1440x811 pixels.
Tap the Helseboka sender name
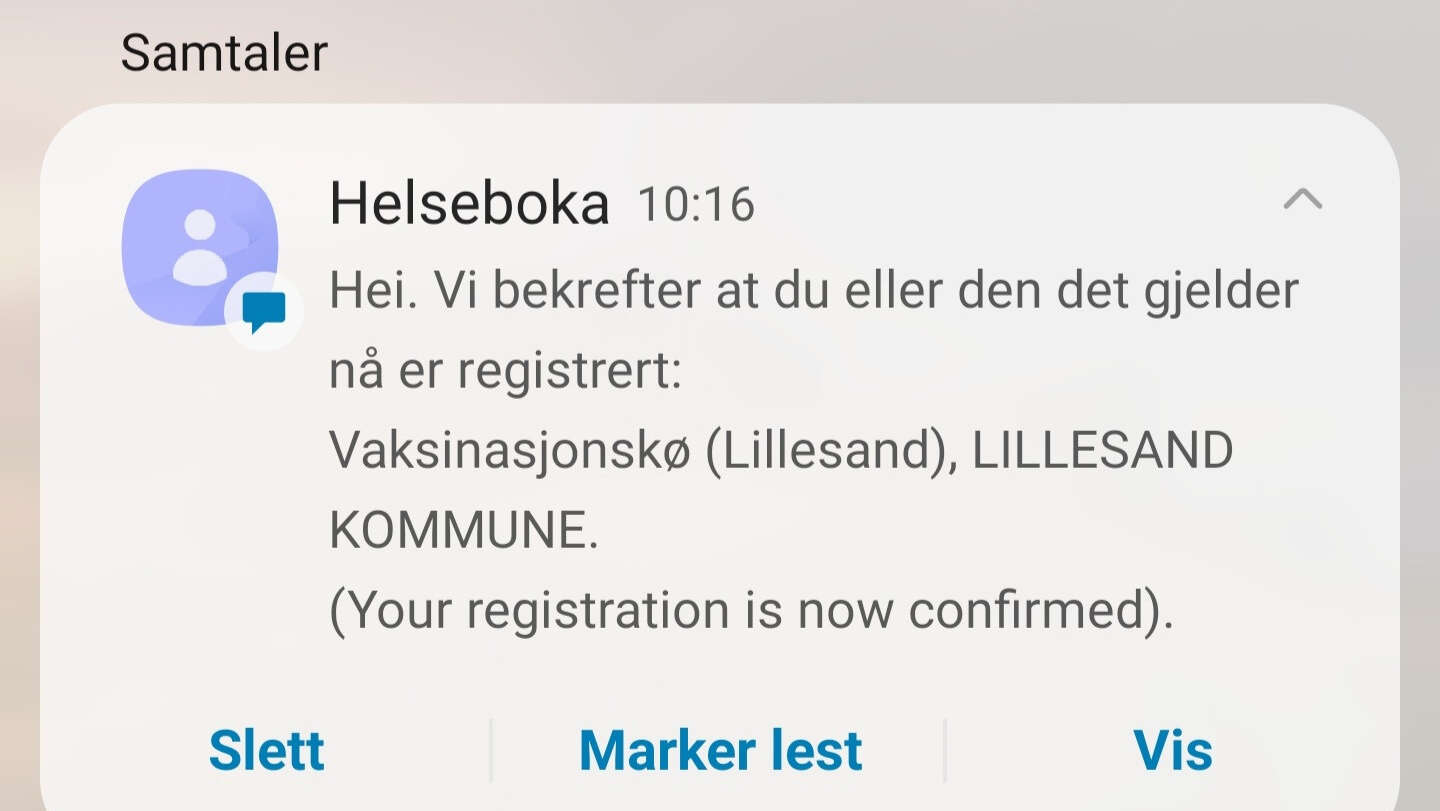click(x=469, y=204)
